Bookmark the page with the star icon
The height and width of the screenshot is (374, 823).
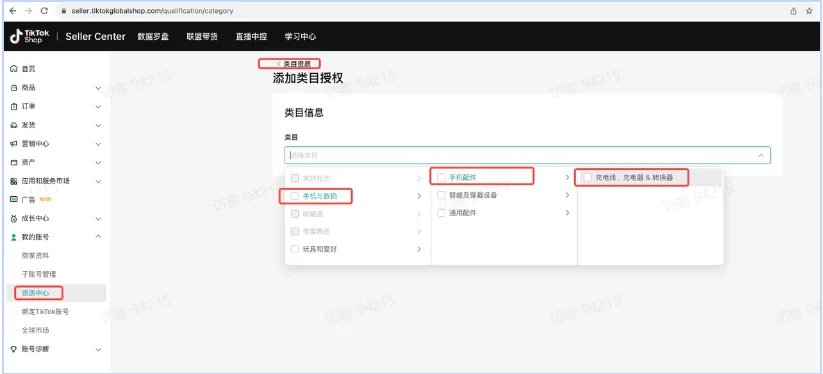pos(809,10)
